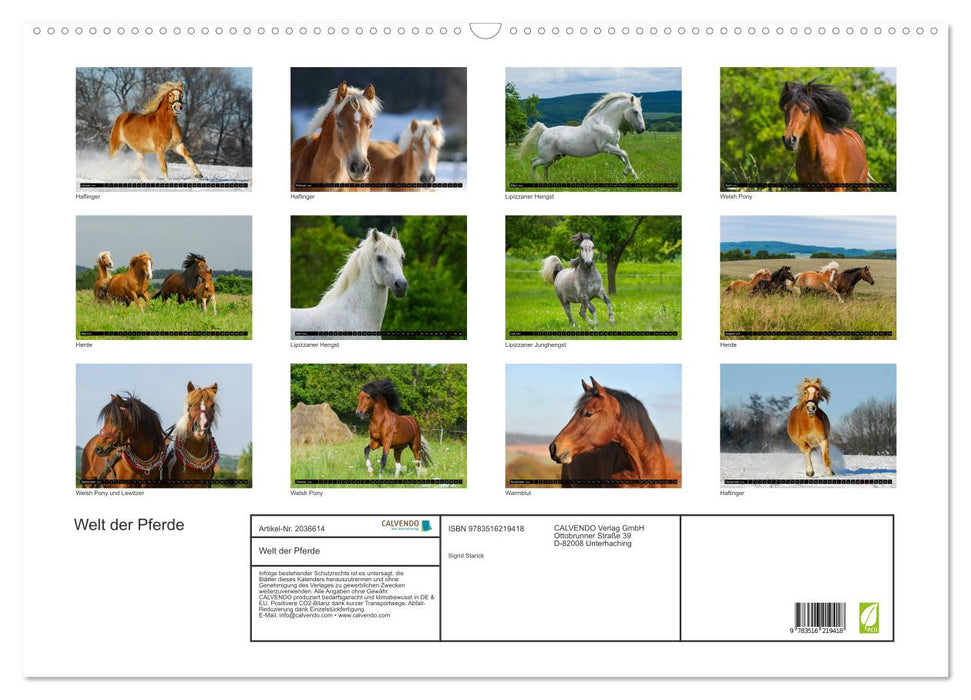The image size is (971, 700).
Task: Click the date strip on the Herde meadow image
Action: click(164, 332)
